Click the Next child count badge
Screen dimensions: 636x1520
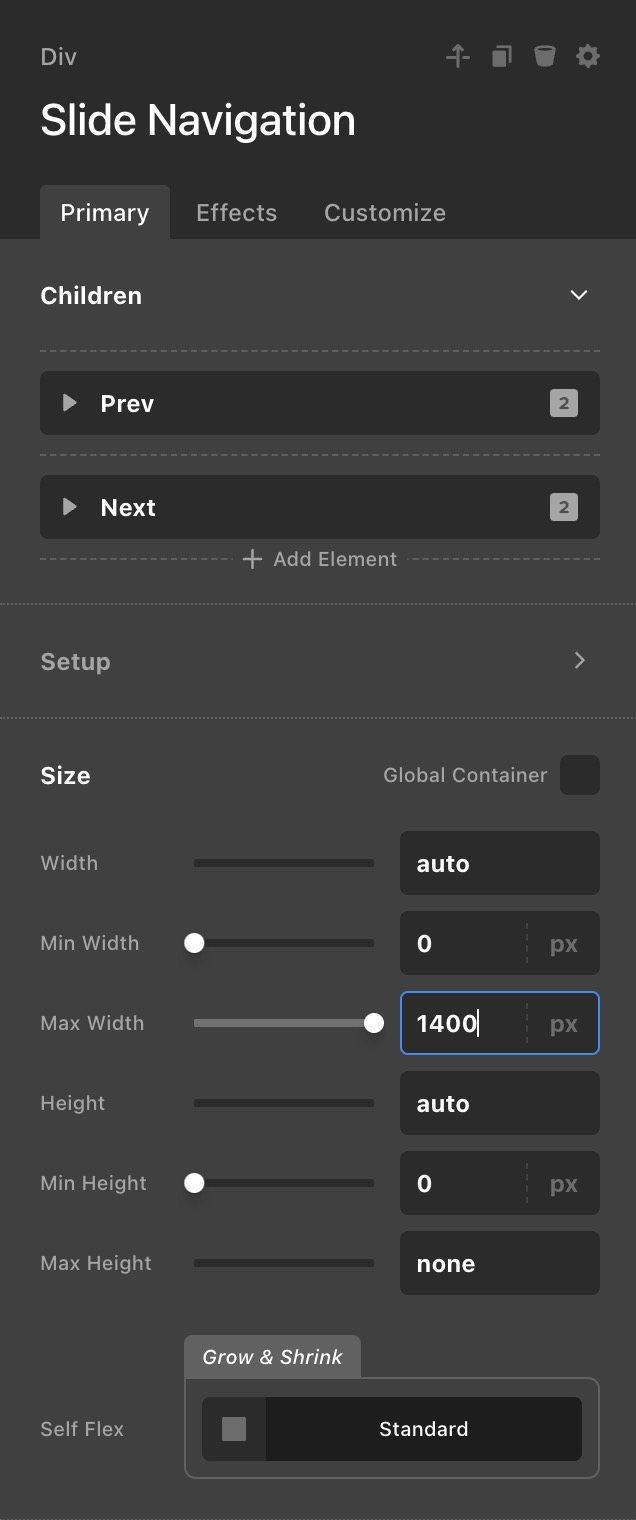click(x=563, y=508)
